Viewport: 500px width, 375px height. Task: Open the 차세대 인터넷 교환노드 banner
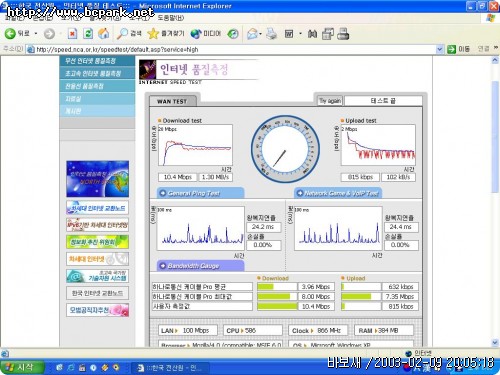click(x=97, y=208)
